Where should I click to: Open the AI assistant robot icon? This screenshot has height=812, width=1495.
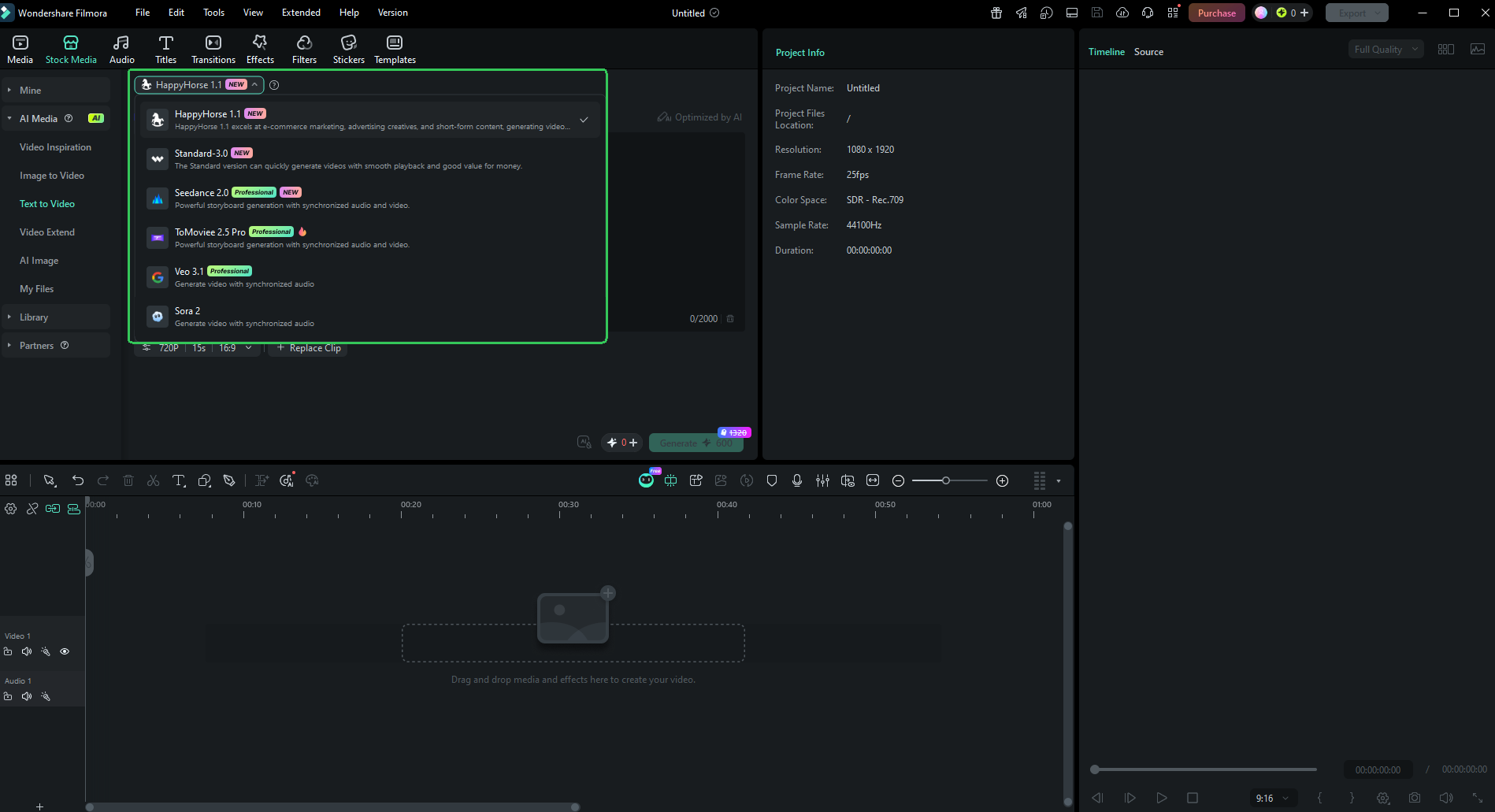click(646, 480)
